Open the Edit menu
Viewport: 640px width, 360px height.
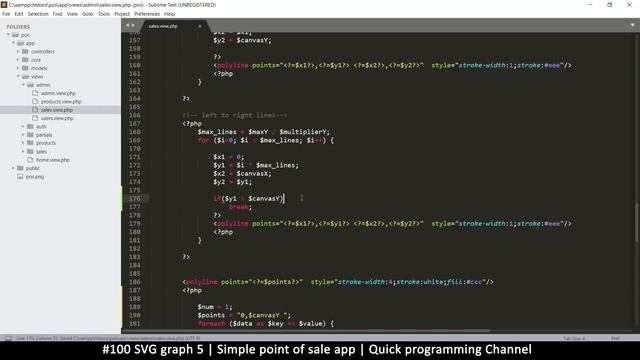click(x=19, y=14)
